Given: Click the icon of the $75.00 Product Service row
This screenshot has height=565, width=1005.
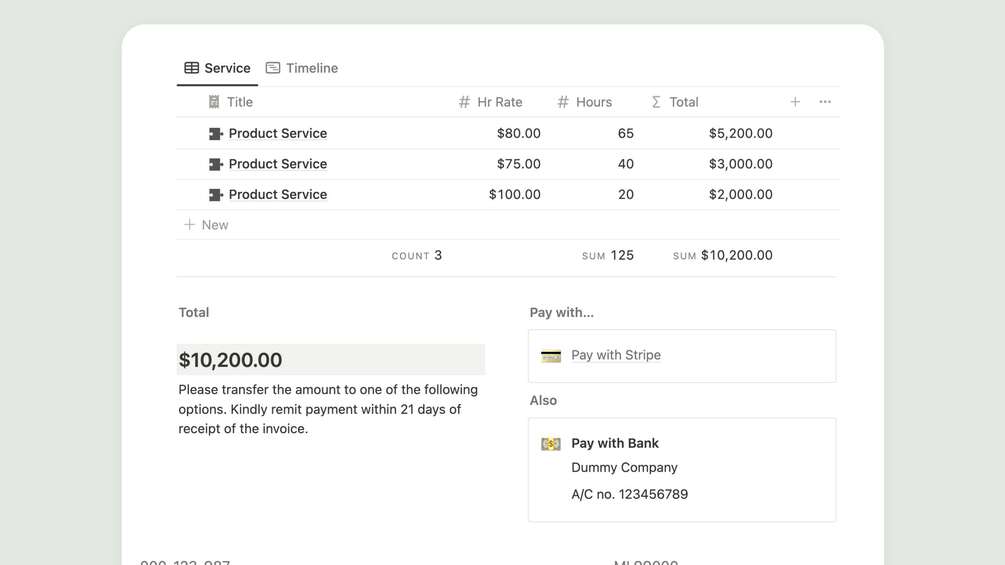Looking at the screenshot, I should click(215, 164).
